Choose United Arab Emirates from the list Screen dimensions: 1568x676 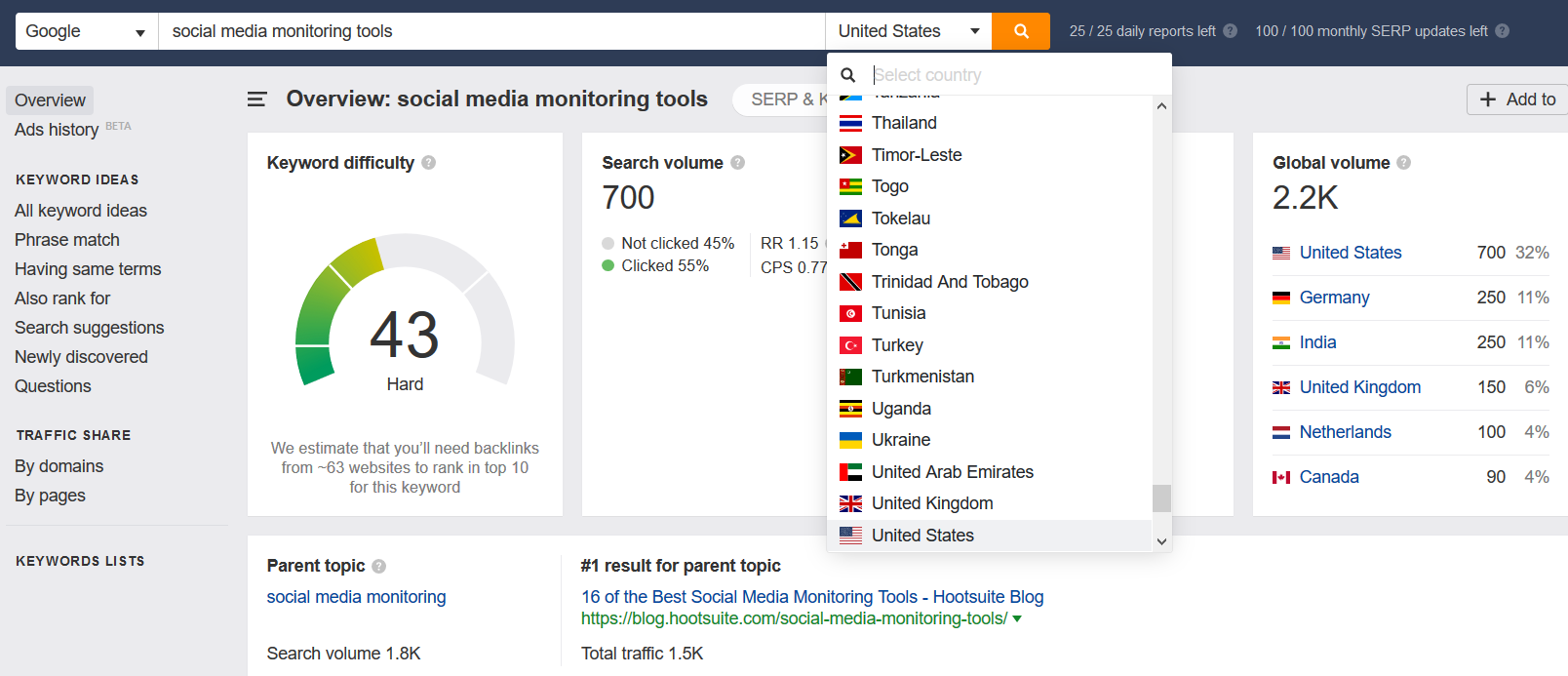pyautogui.click(x=952, y=471)
